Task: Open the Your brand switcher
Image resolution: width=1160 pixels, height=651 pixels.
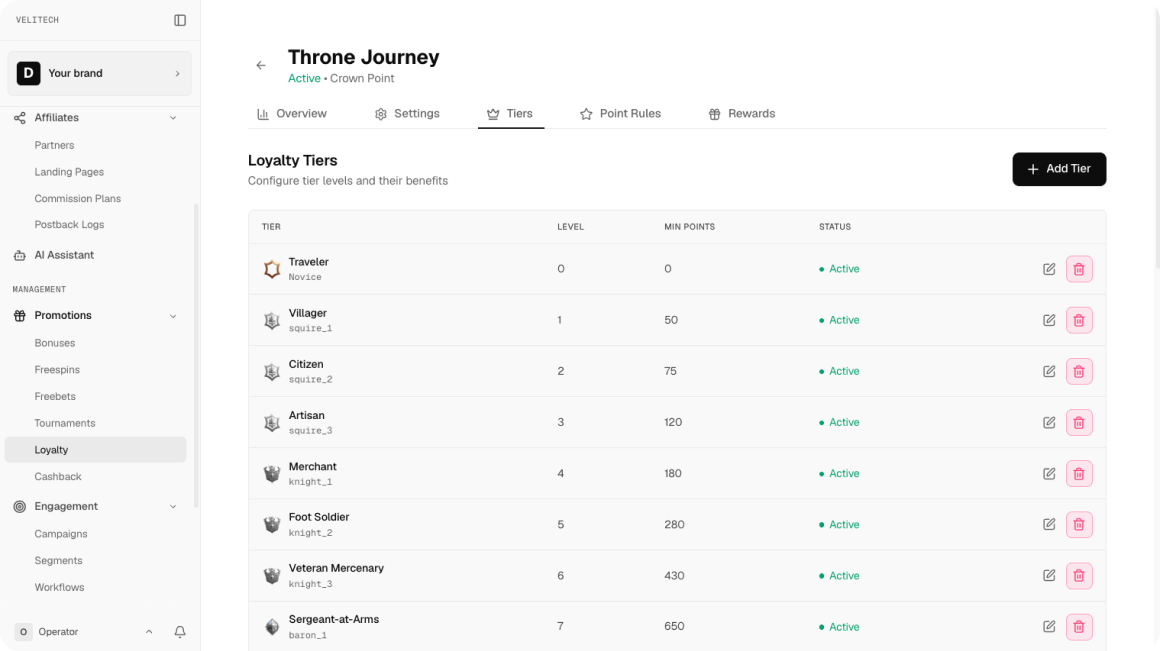Action: (99, 73)
